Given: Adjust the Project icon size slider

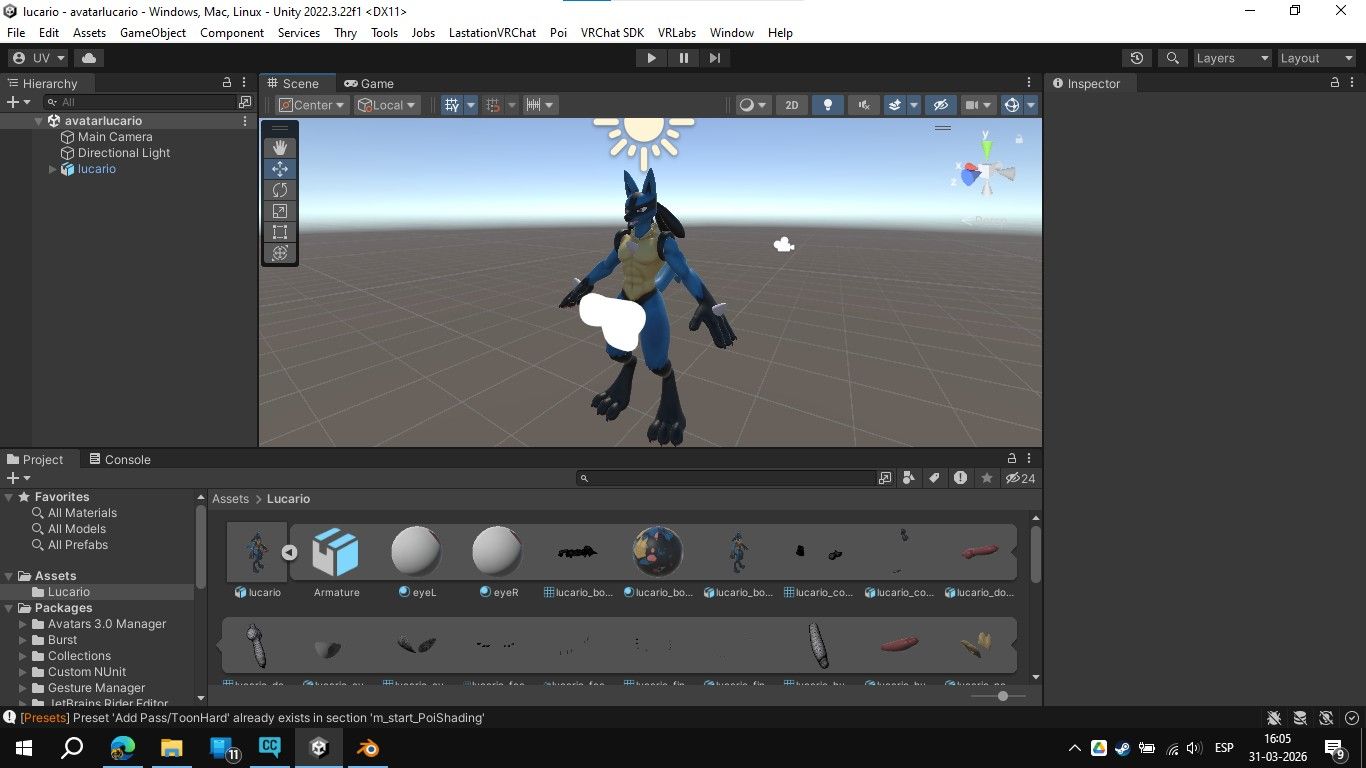Looking at the screenshot, I should coord(1002,696).
